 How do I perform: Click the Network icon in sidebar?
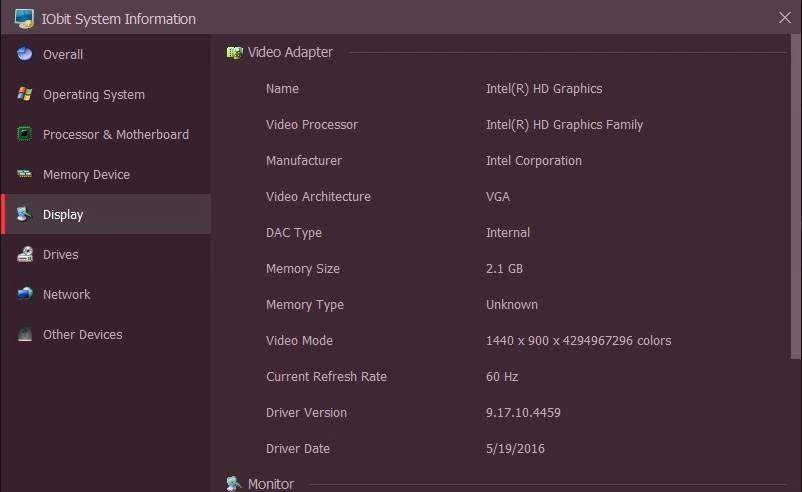25,294
